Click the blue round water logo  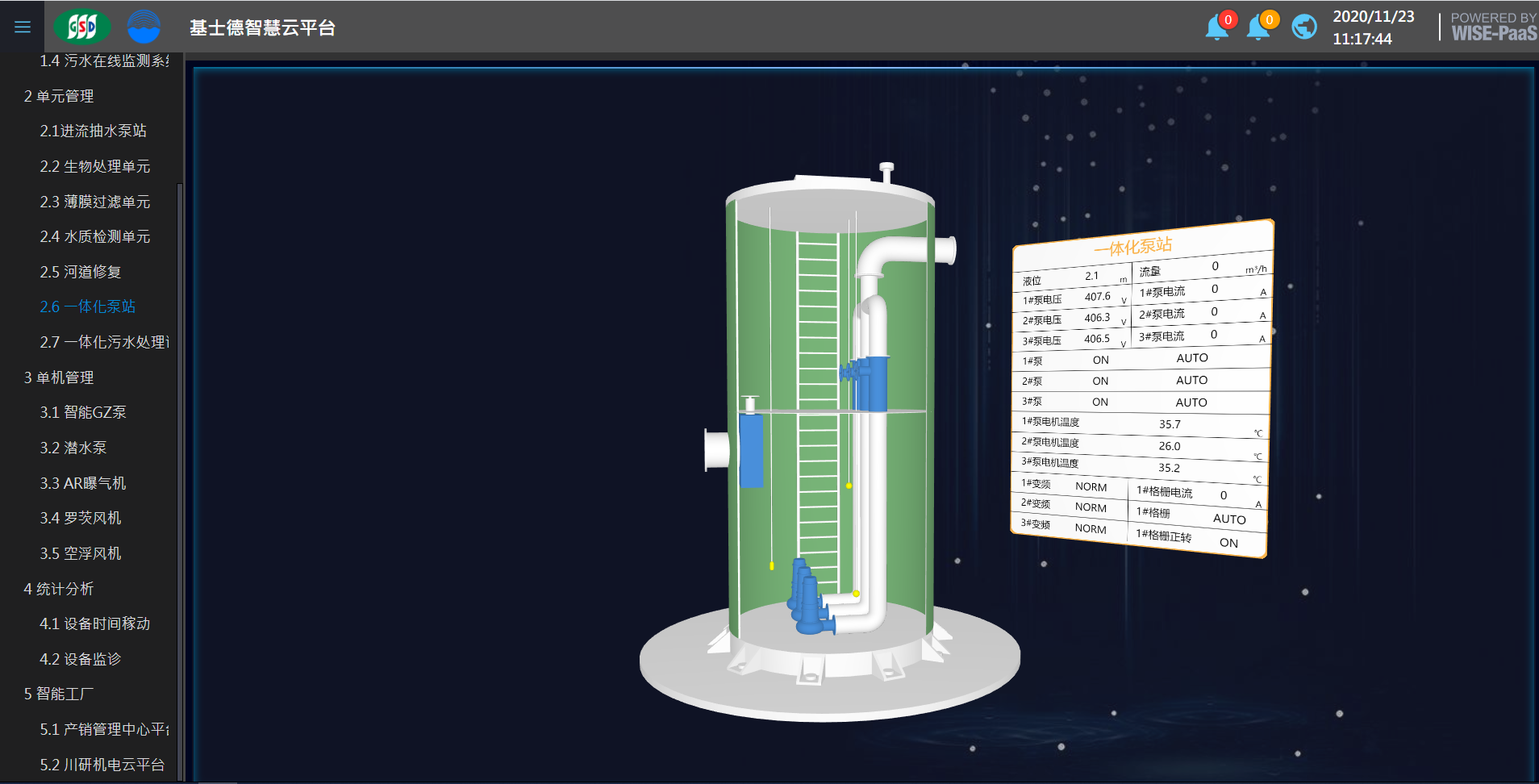[144, 27]
